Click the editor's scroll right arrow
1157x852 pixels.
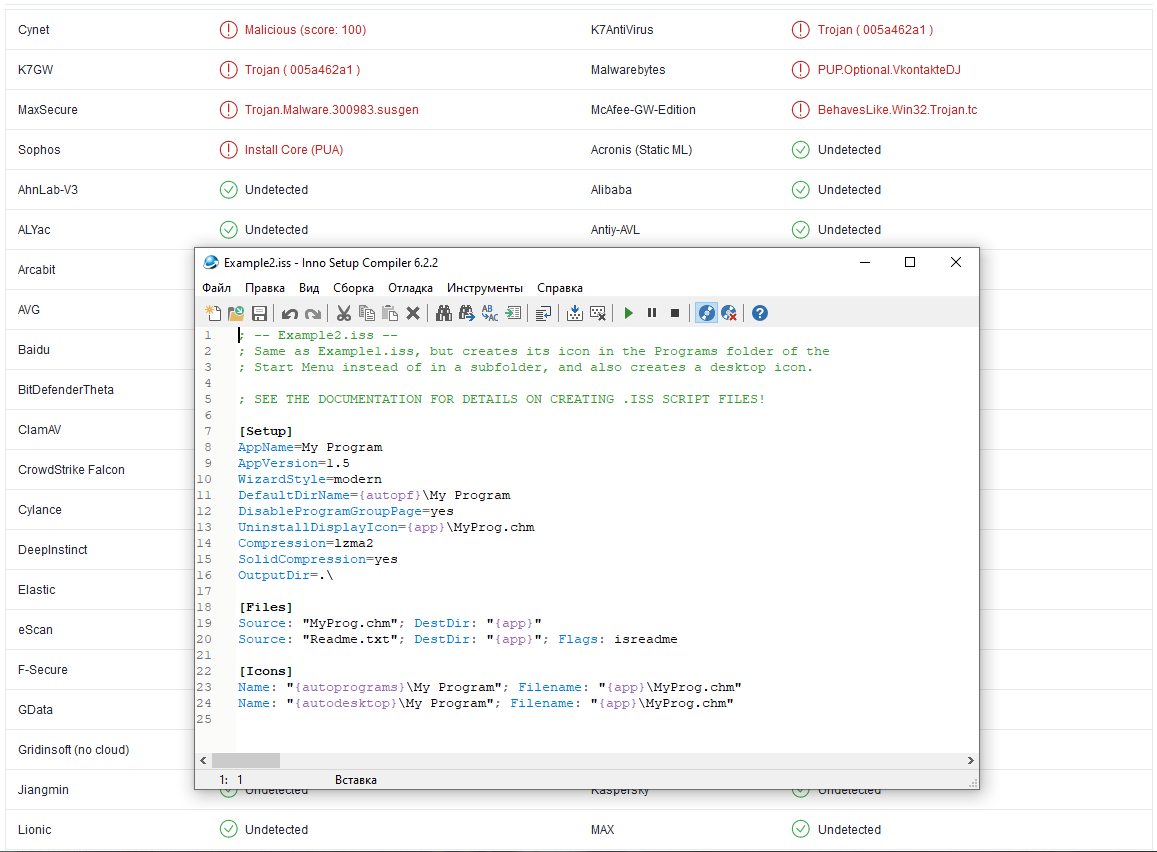970,760
